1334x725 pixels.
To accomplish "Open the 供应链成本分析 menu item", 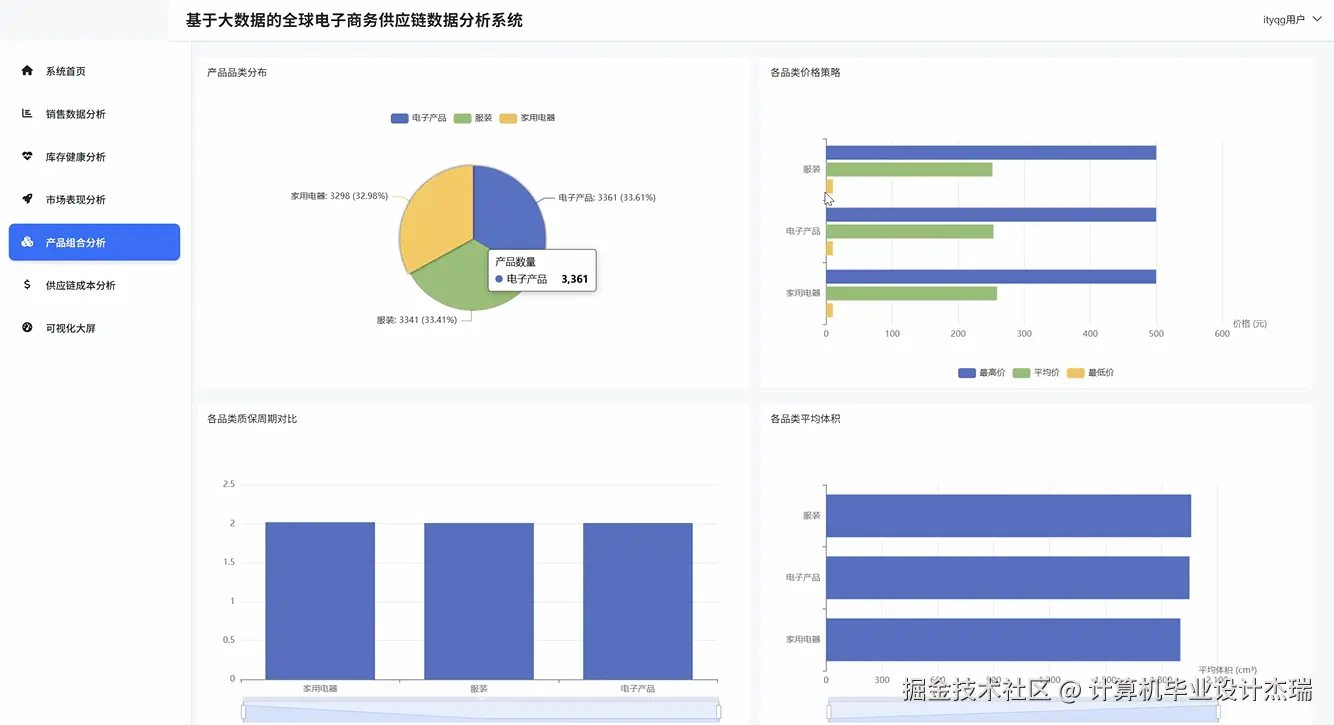I will point(94,285).
